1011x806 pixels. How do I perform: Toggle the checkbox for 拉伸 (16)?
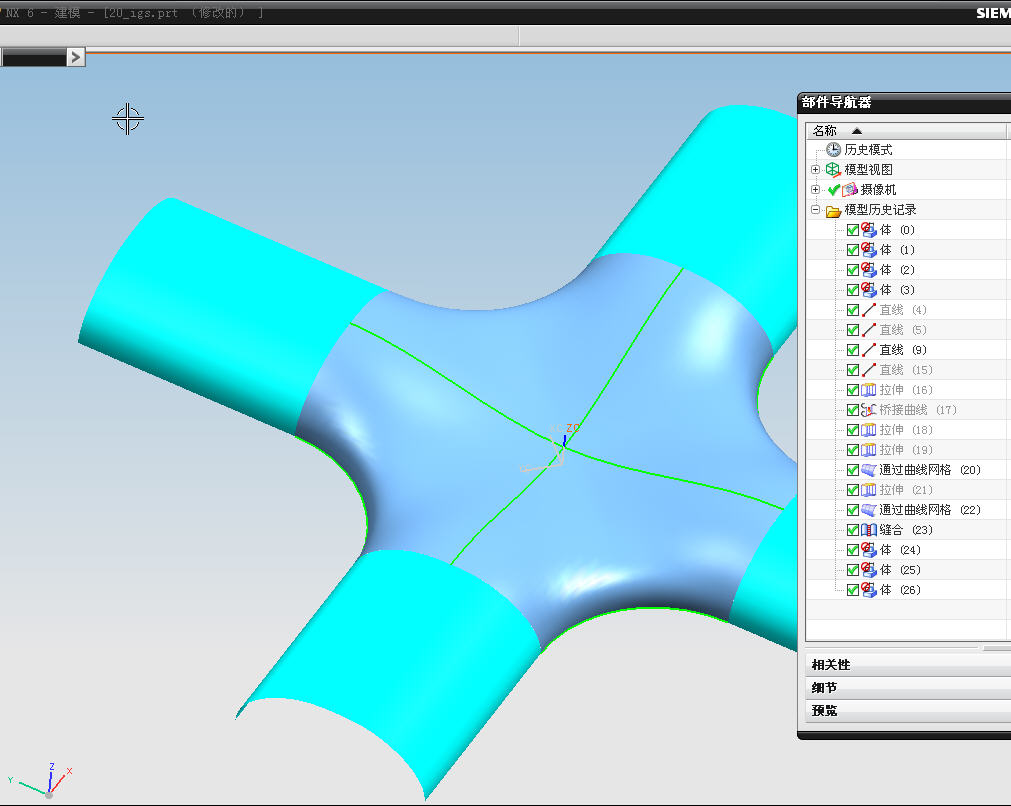[852, 390]
